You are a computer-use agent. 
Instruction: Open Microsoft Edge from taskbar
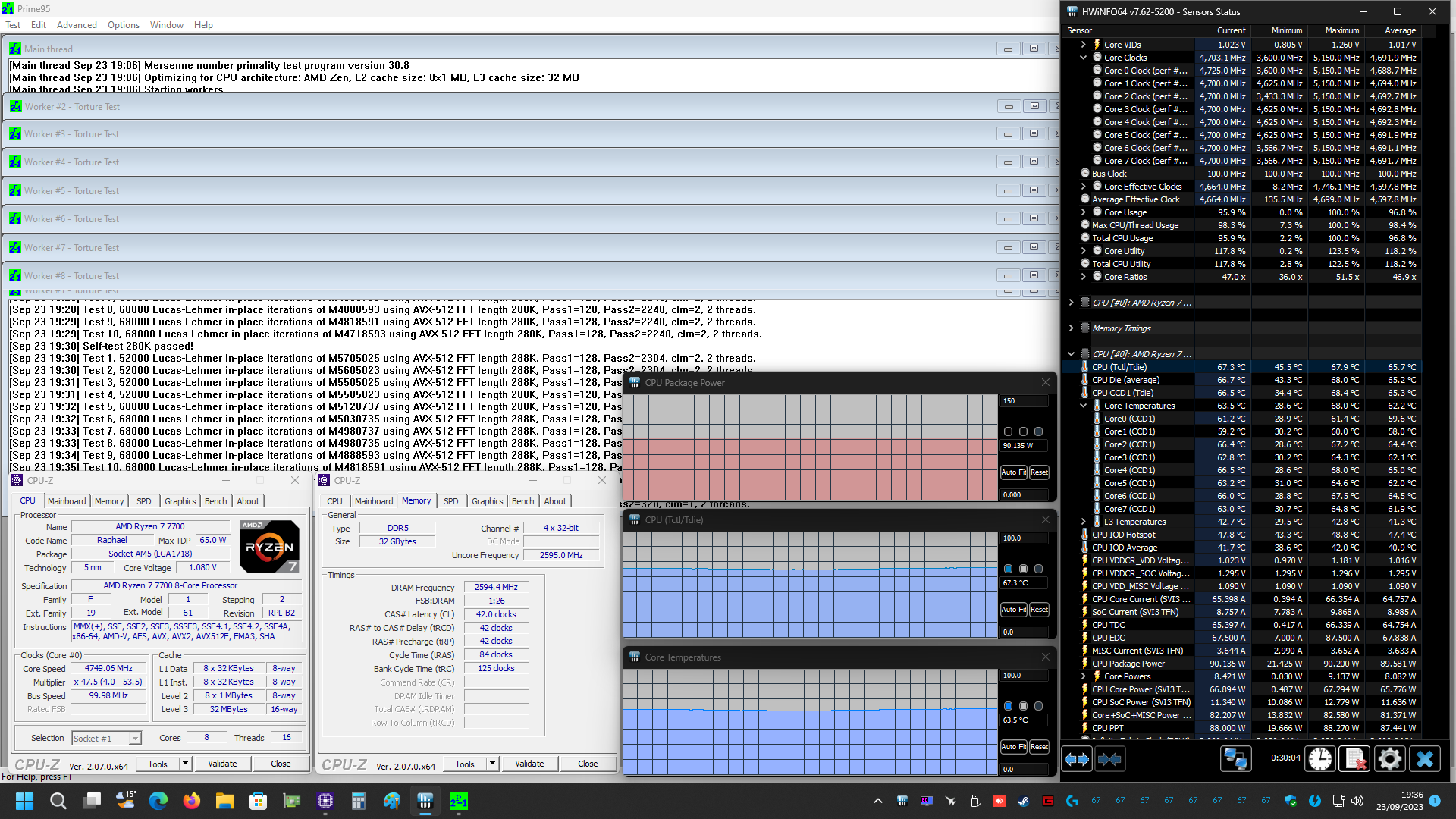[158, 800]
